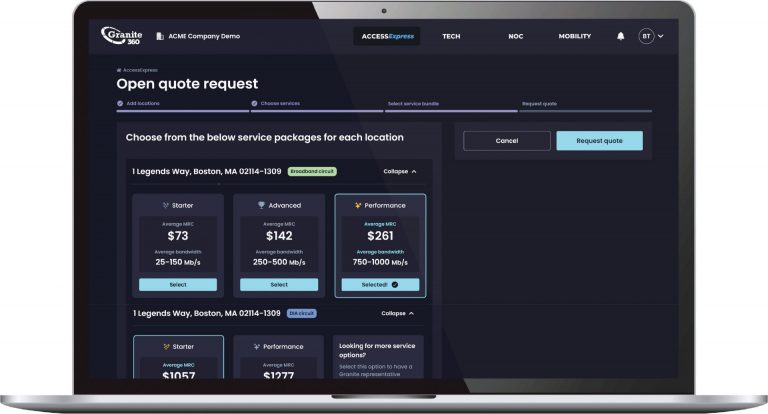Click the home icon in AccessExpress breadcrumb

coord(119,71)
